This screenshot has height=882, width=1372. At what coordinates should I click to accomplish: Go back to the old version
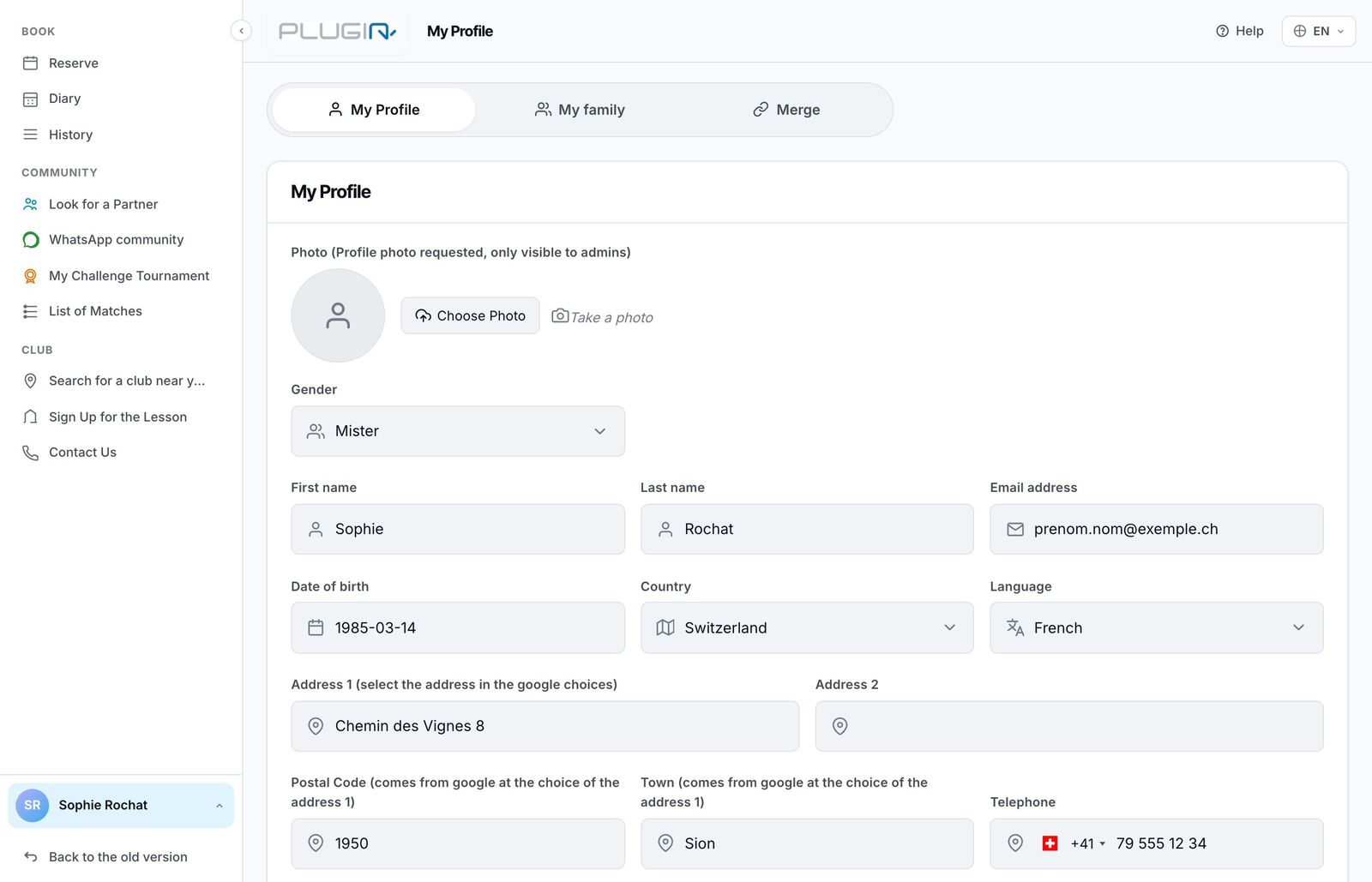(x=118, y=857)
